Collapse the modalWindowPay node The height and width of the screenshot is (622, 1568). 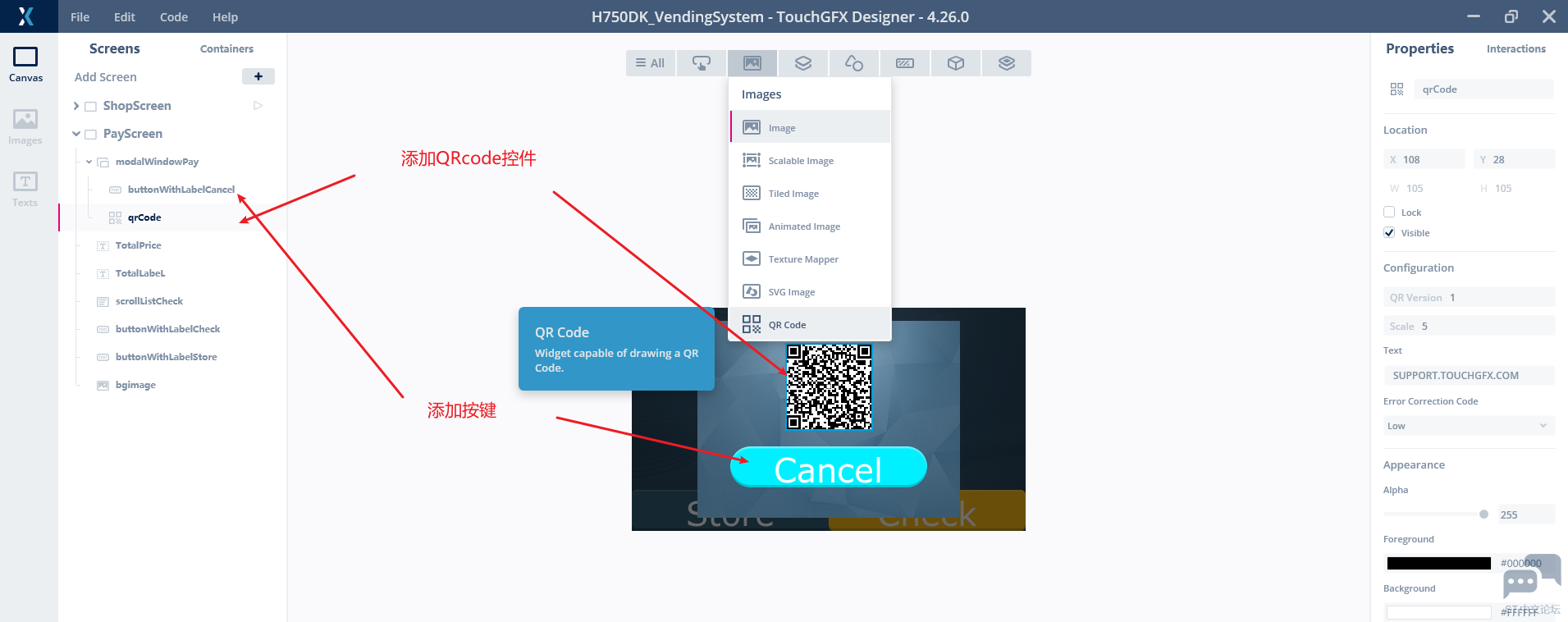89,162
